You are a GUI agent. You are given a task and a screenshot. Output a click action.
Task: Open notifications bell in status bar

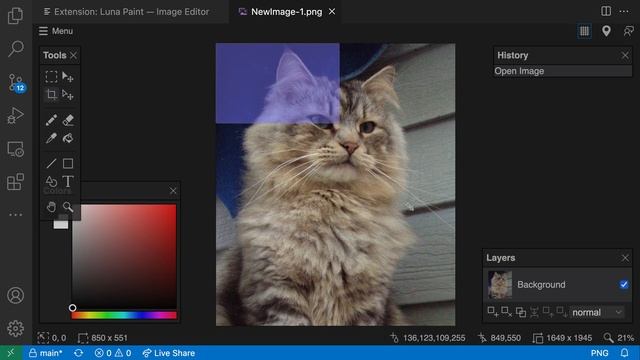(624, 353)
